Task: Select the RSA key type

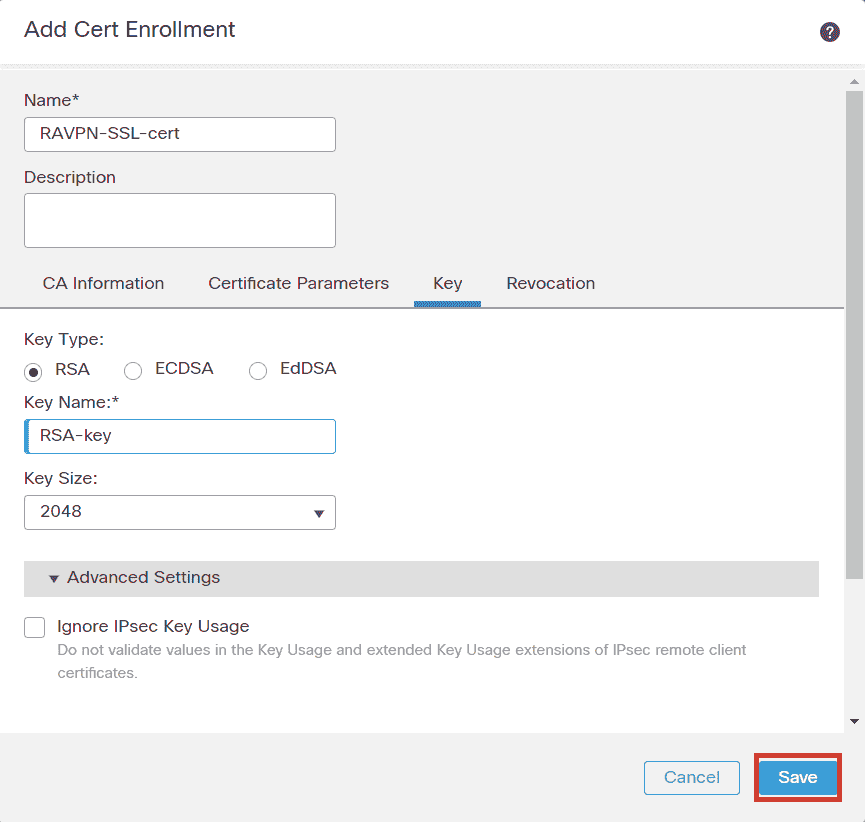Action: point(33,372)
